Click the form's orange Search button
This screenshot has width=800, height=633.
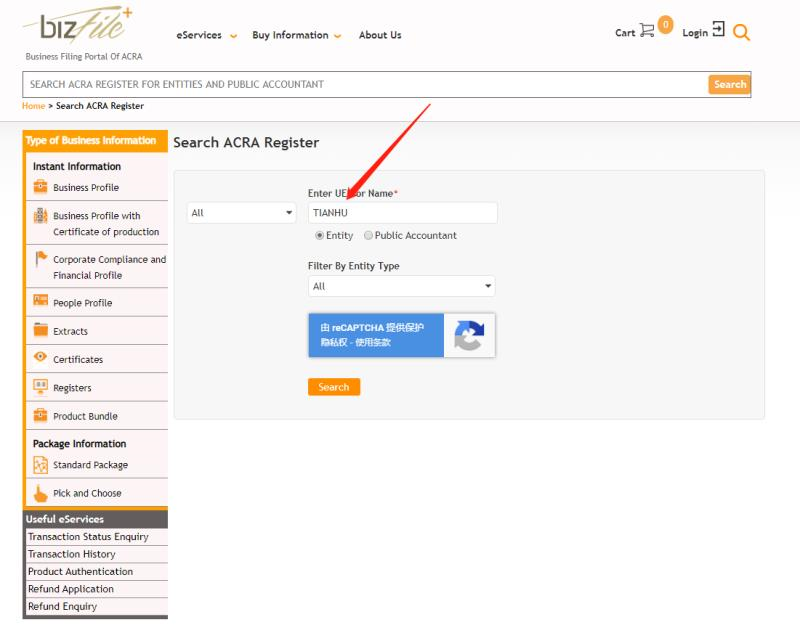[334, 387]
